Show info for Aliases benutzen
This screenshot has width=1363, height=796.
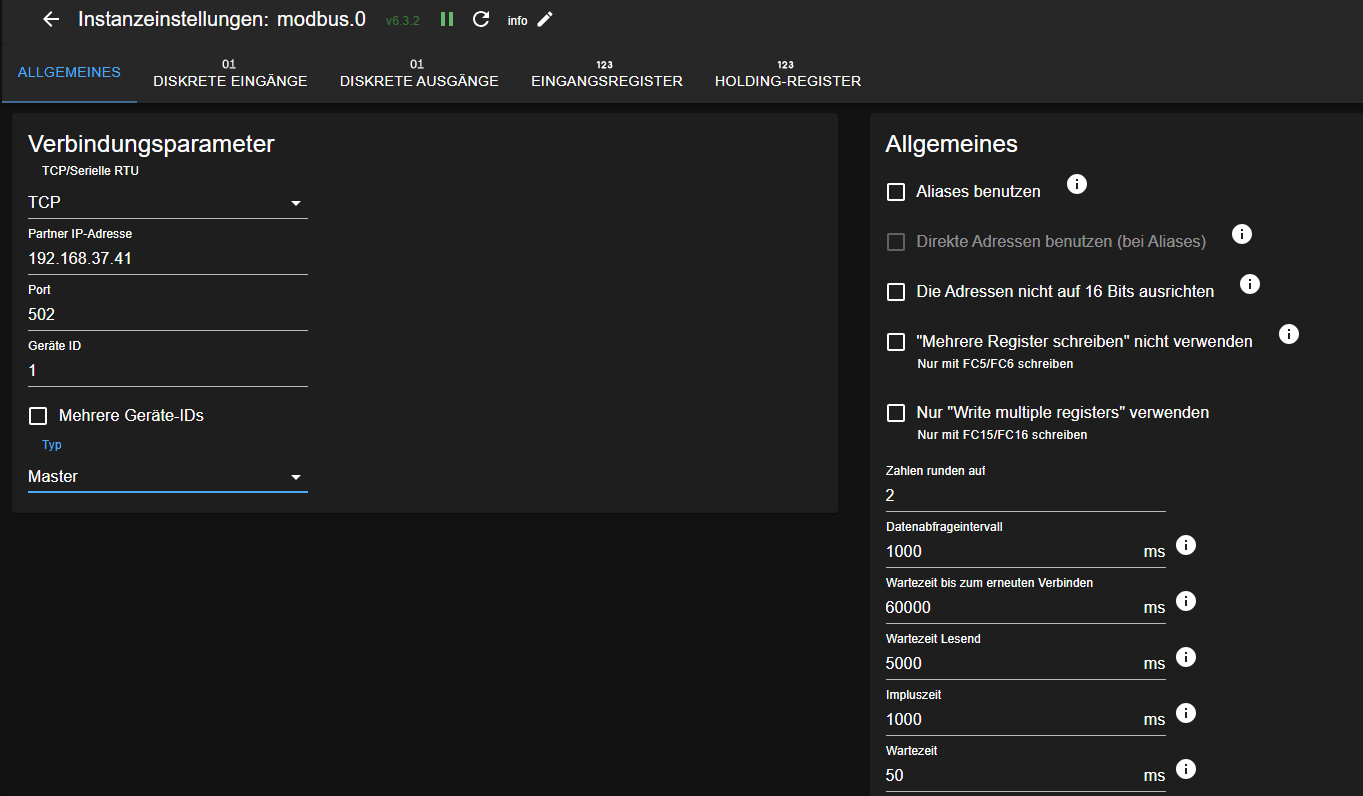[x=1076, y=184]
